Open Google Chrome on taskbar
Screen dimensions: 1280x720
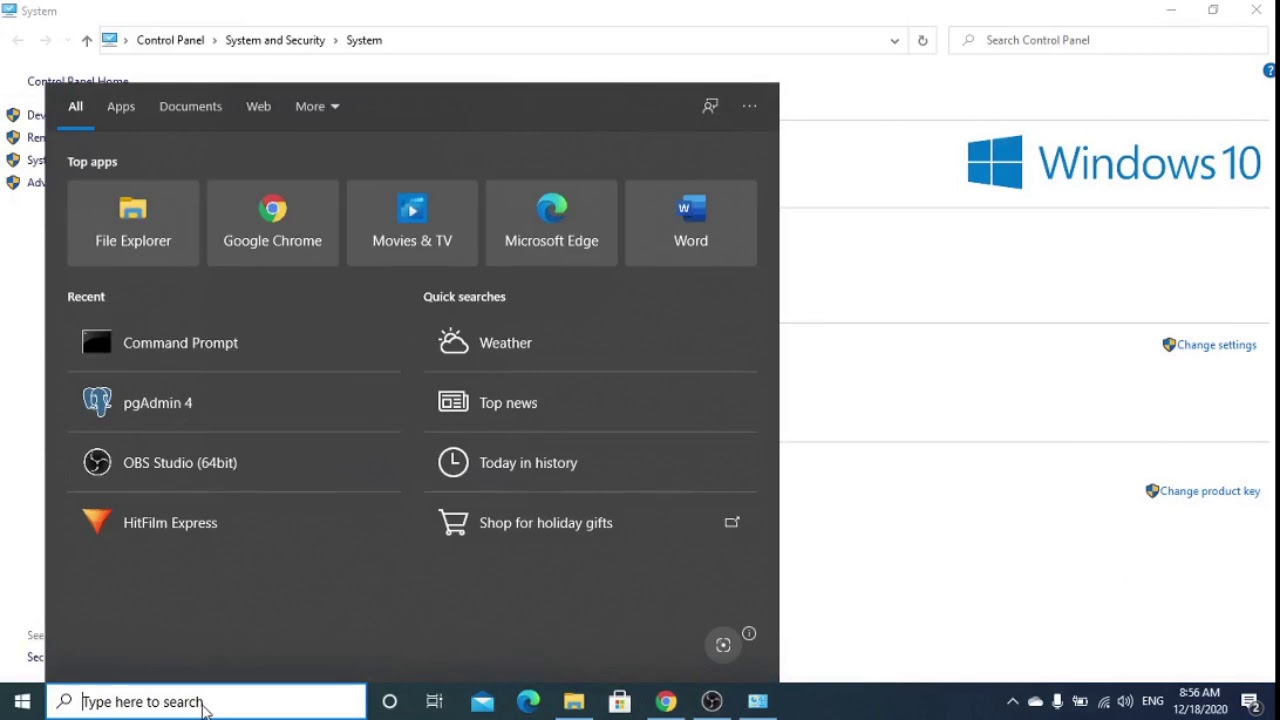(x=666, y=702)
